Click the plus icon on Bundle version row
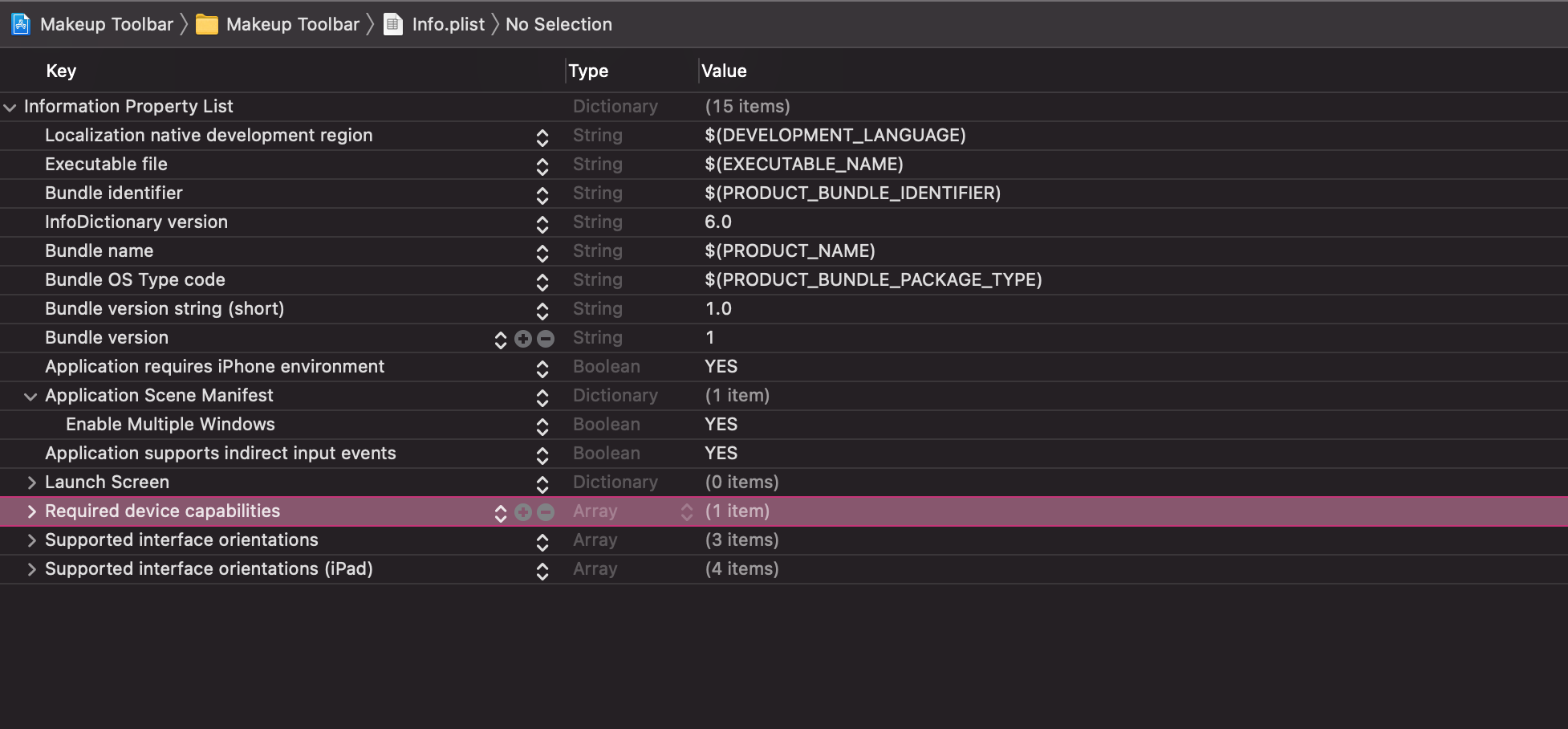The height and width of the screenshot is (729, 1568). (x=523, y=339)
